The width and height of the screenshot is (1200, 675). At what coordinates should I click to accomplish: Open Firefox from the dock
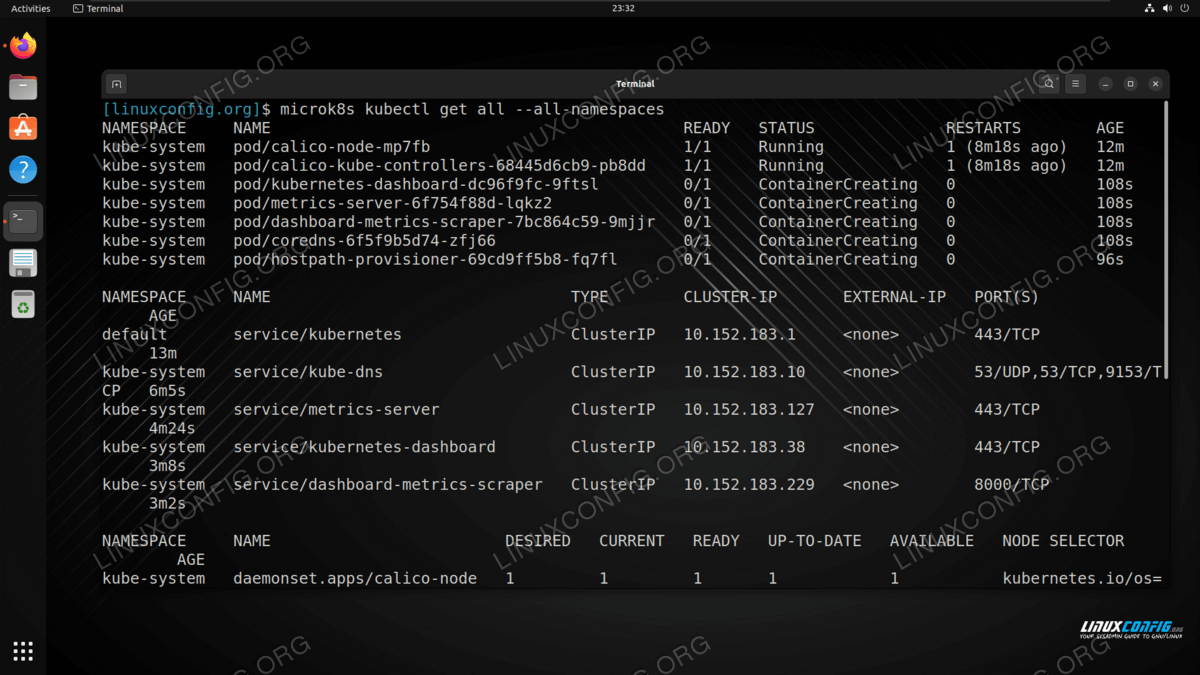(23, 46)
